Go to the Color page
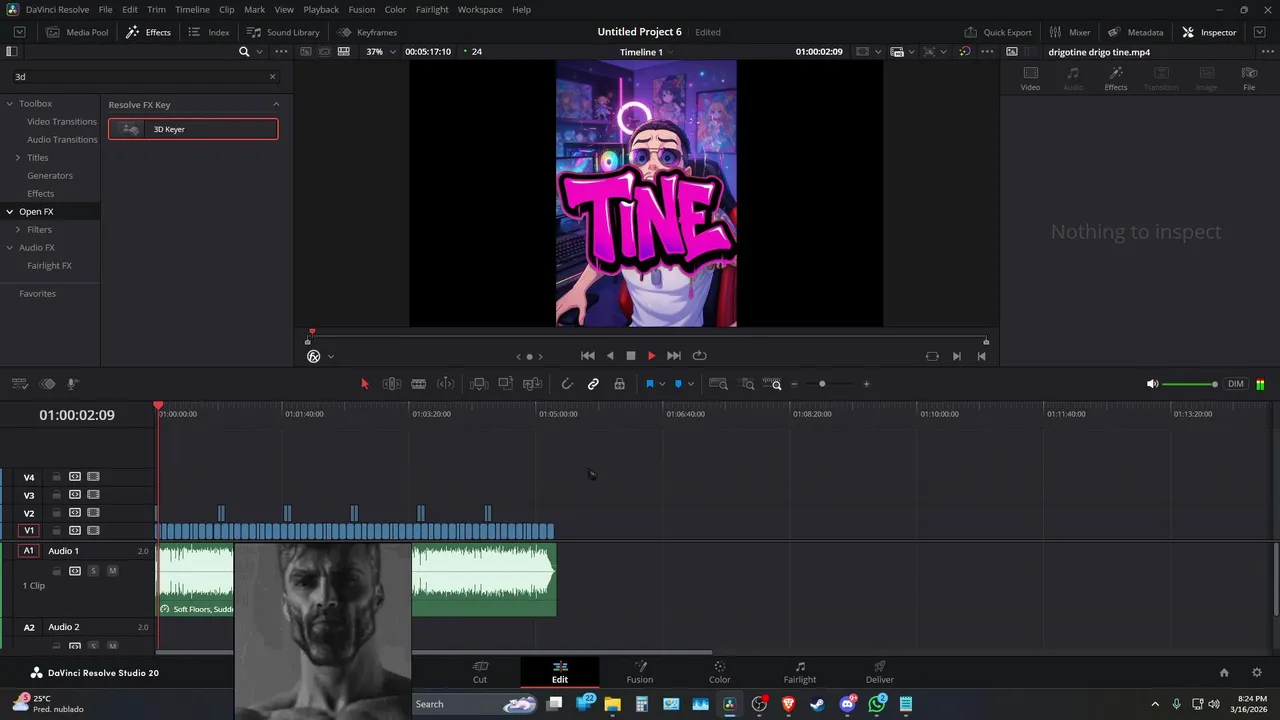 [720, 672]
